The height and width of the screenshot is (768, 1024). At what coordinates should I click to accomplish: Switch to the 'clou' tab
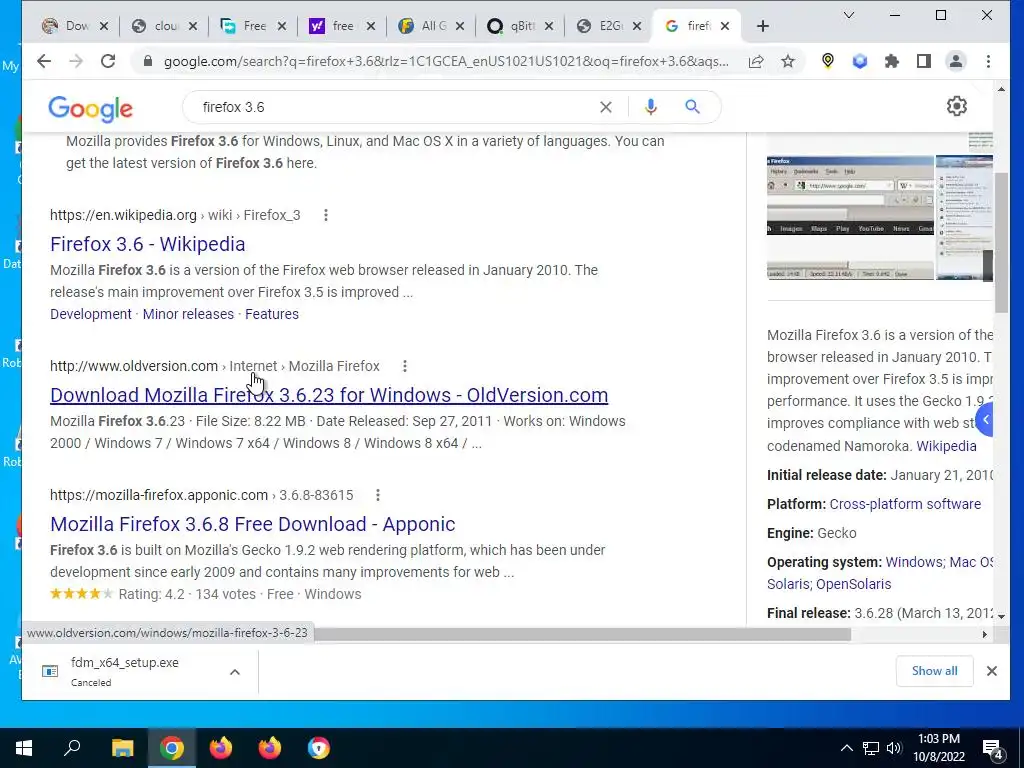point(163,26)
